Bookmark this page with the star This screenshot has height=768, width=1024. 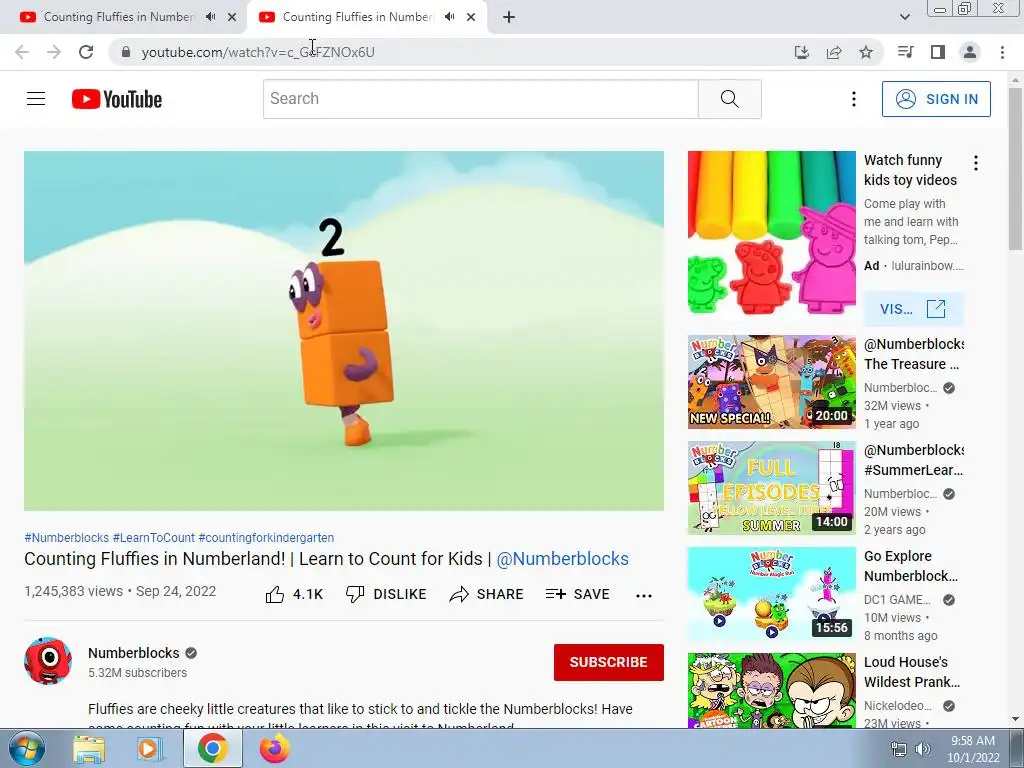(x=866, y=52)
